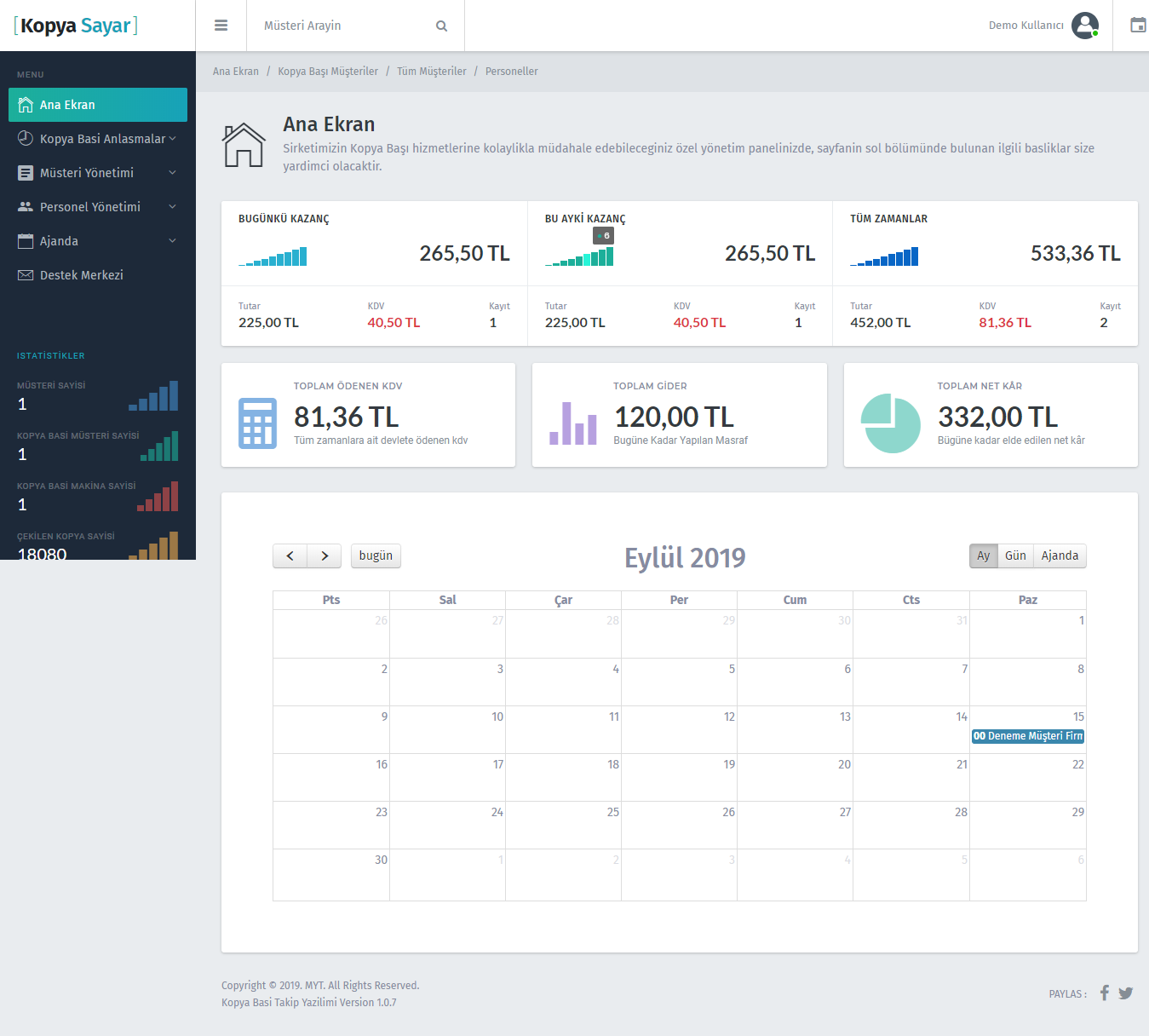The height and width of the screenshot is (1036, 1149).
Task: Share on Facebook icon in footer
Action: [x=1104, y=993]
